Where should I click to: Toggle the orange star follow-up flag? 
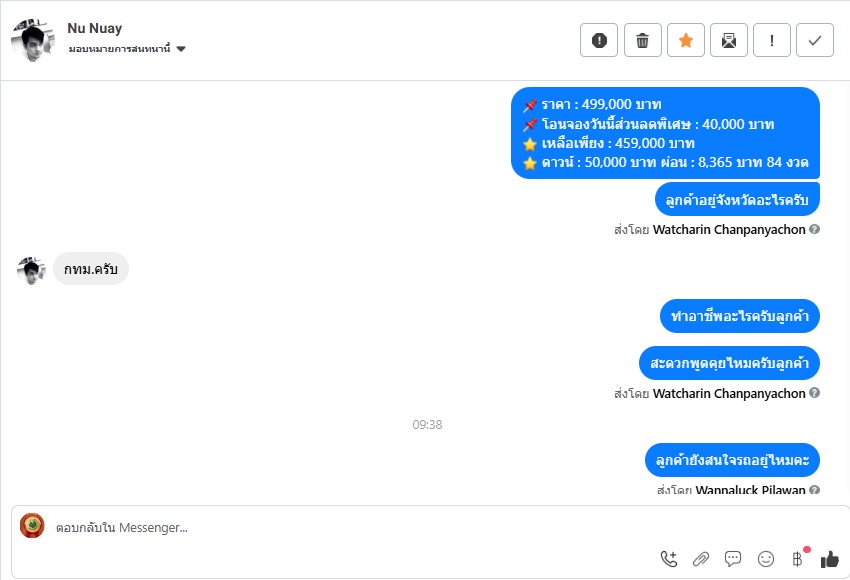[686, 40]
